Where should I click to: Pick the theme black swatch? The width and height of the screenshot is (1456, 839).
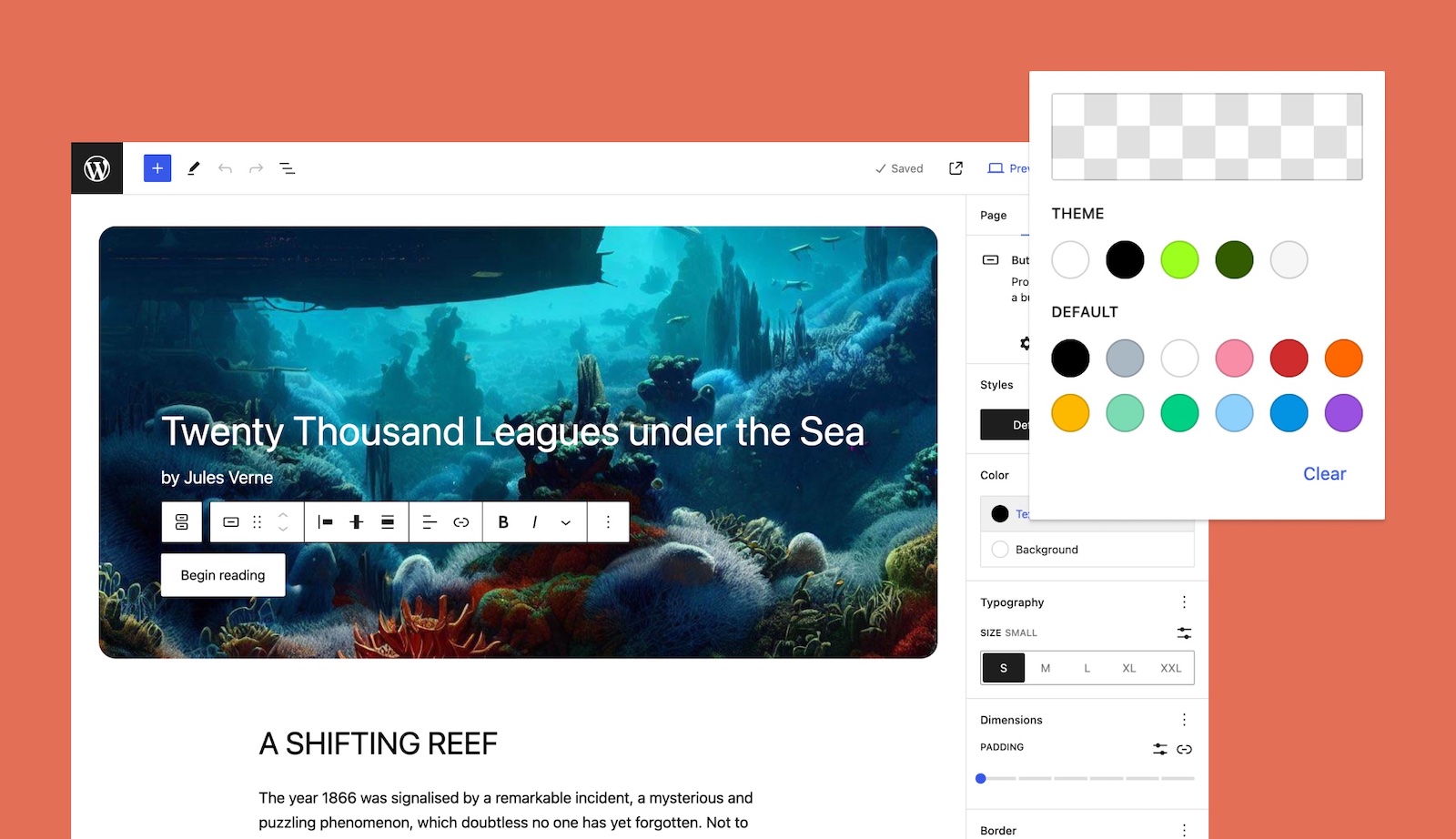click(x=1125, y=260)
